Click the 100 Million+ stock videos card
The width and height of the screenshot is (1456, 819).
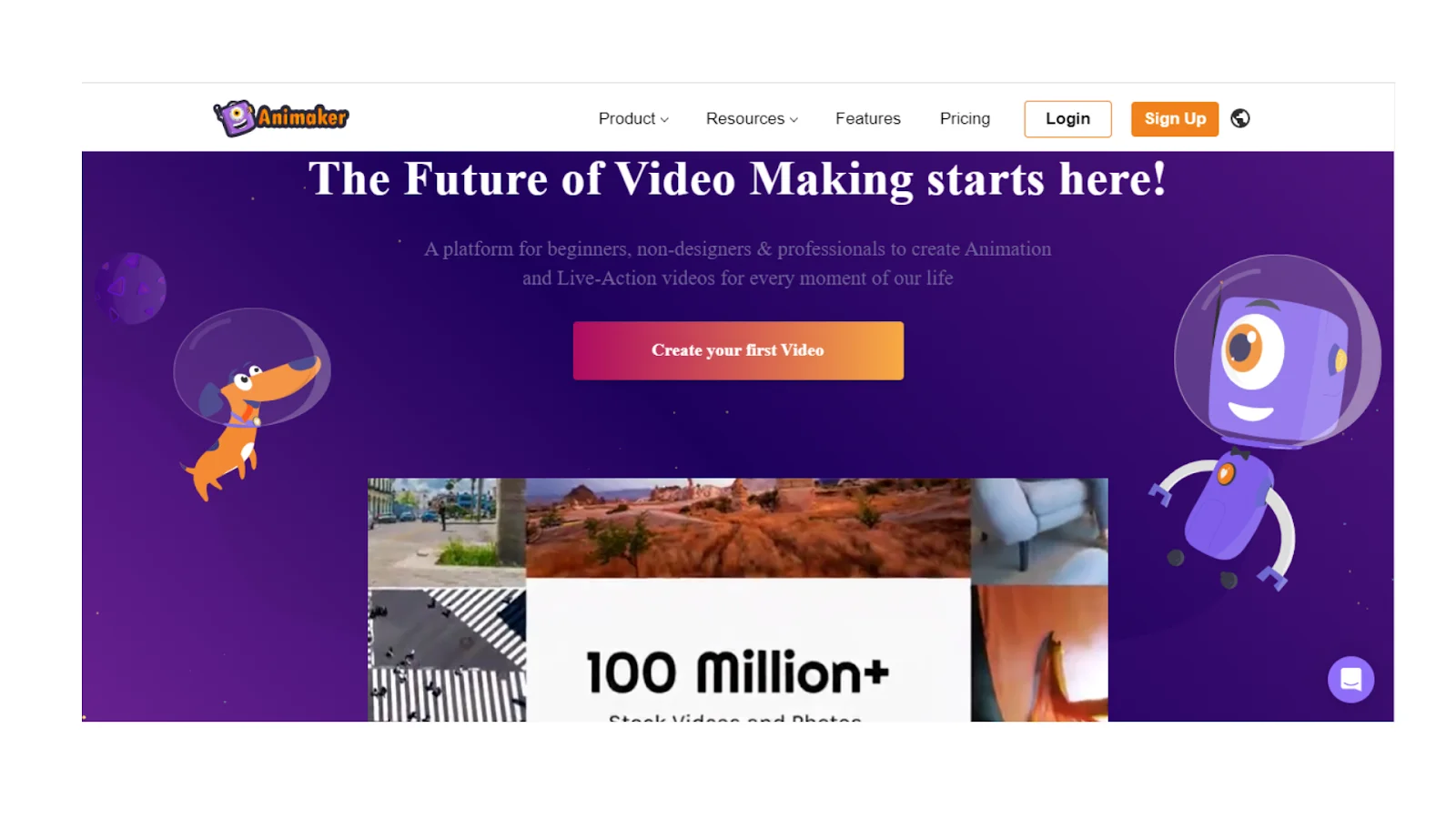coord(748,650)
